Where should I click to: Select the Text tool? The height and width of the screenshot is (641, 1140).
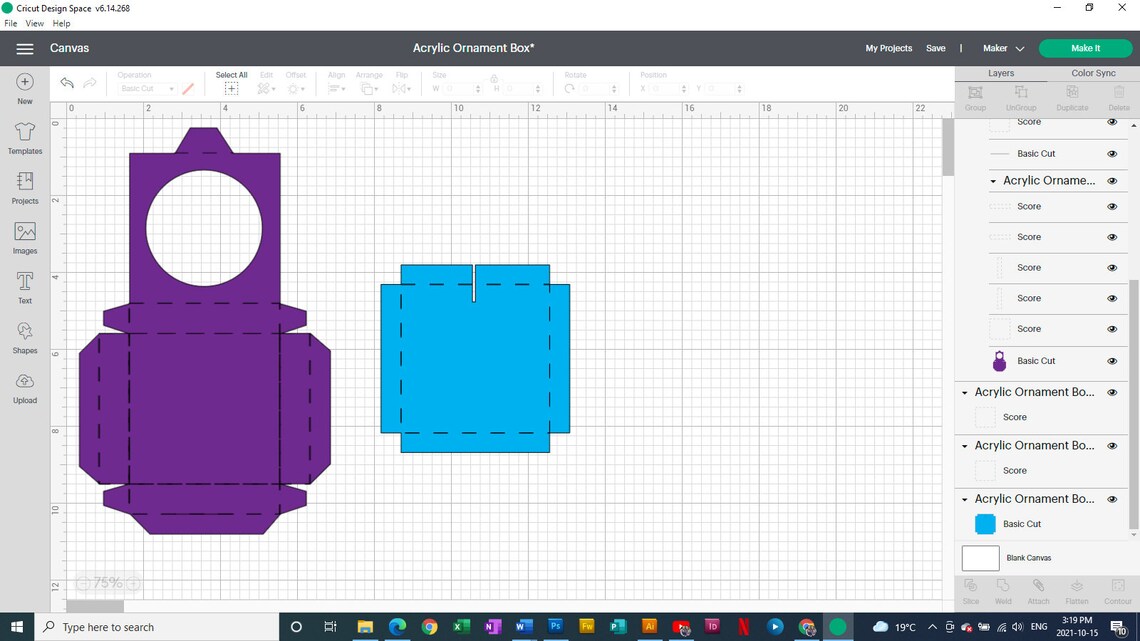(x=25, y=288)
